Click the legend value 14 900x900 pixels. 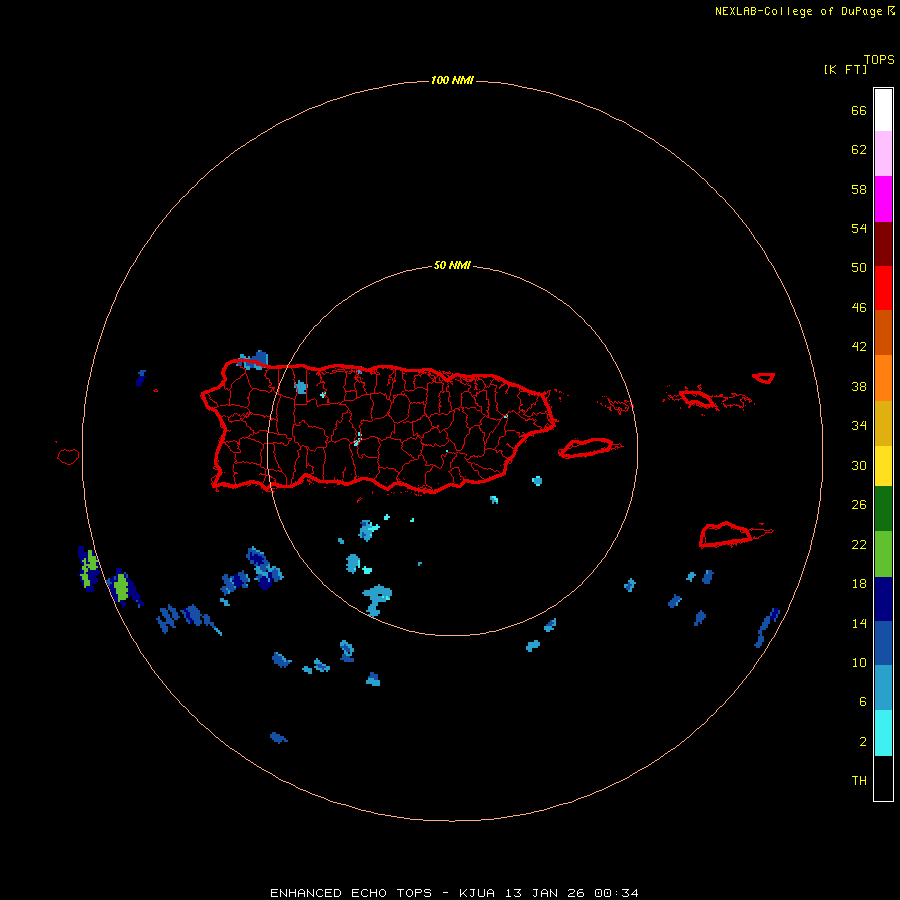859,623
